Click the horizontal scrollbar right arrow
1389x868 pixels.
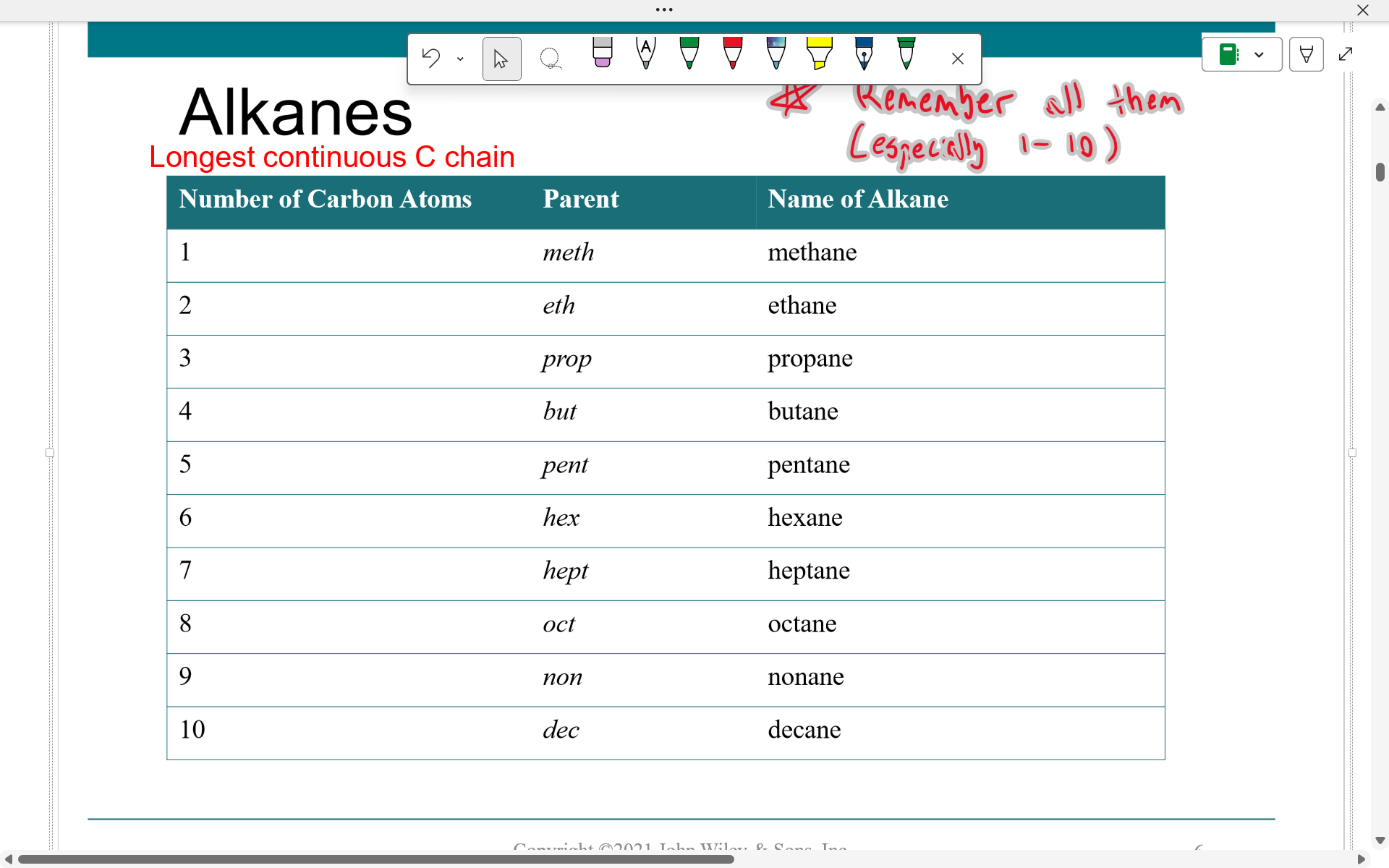click(1361, 859)
